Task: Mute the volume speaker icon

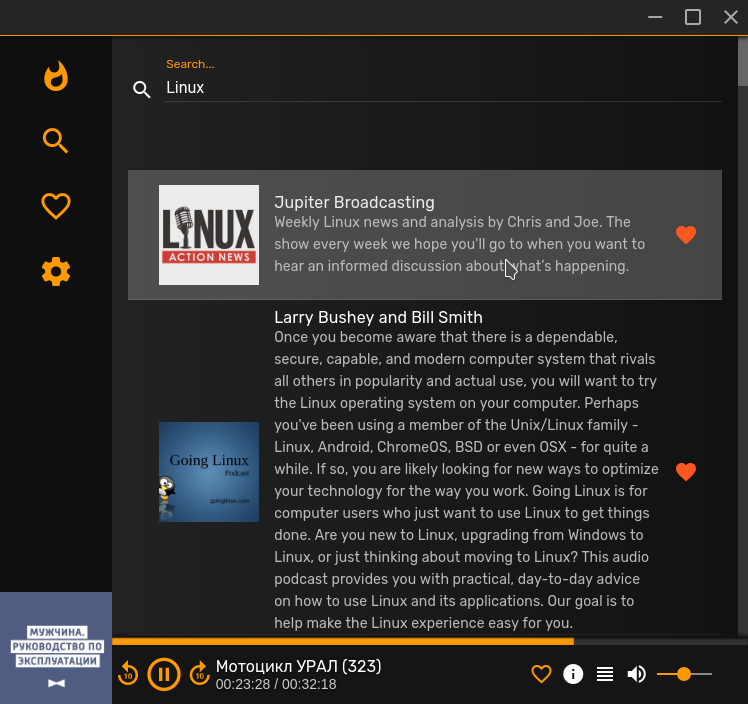Action: [636, 674]
